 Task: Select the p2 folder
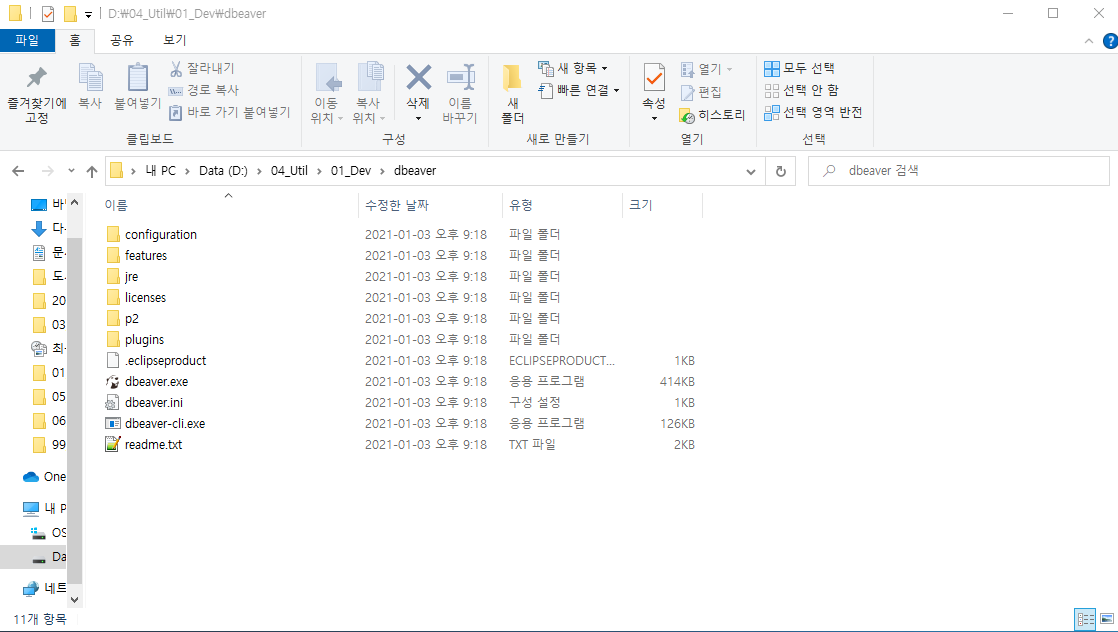pos(123,319)
